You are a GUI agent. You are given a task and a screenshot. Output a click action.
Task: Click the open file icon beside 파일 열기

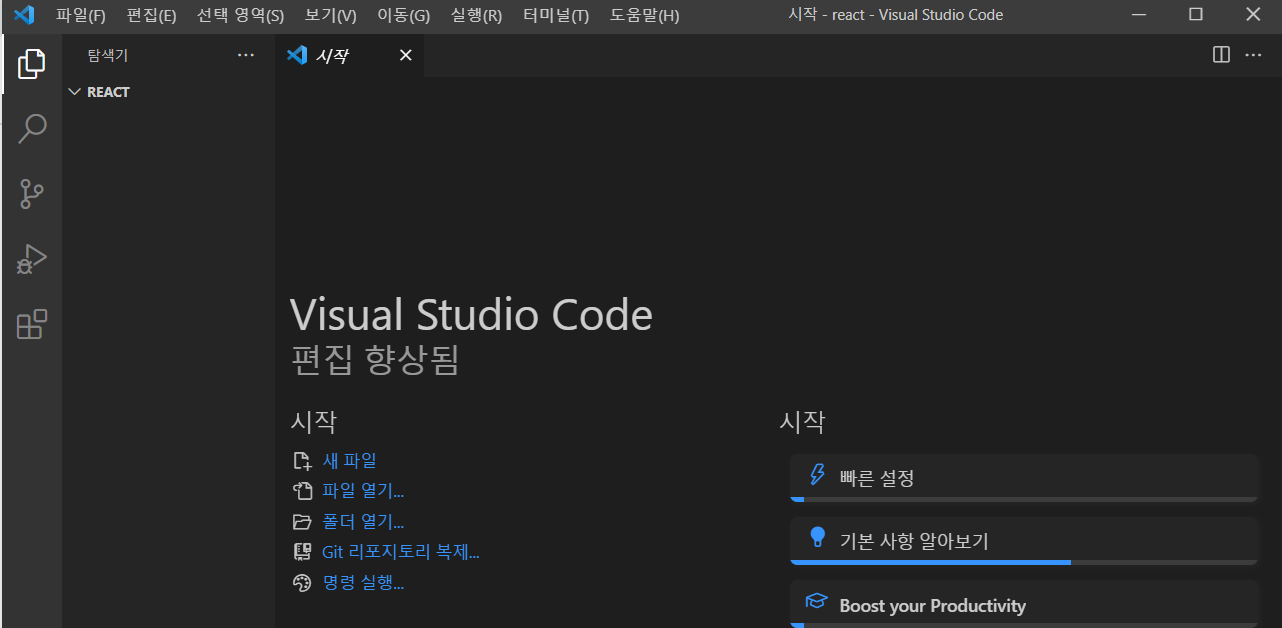302,491
